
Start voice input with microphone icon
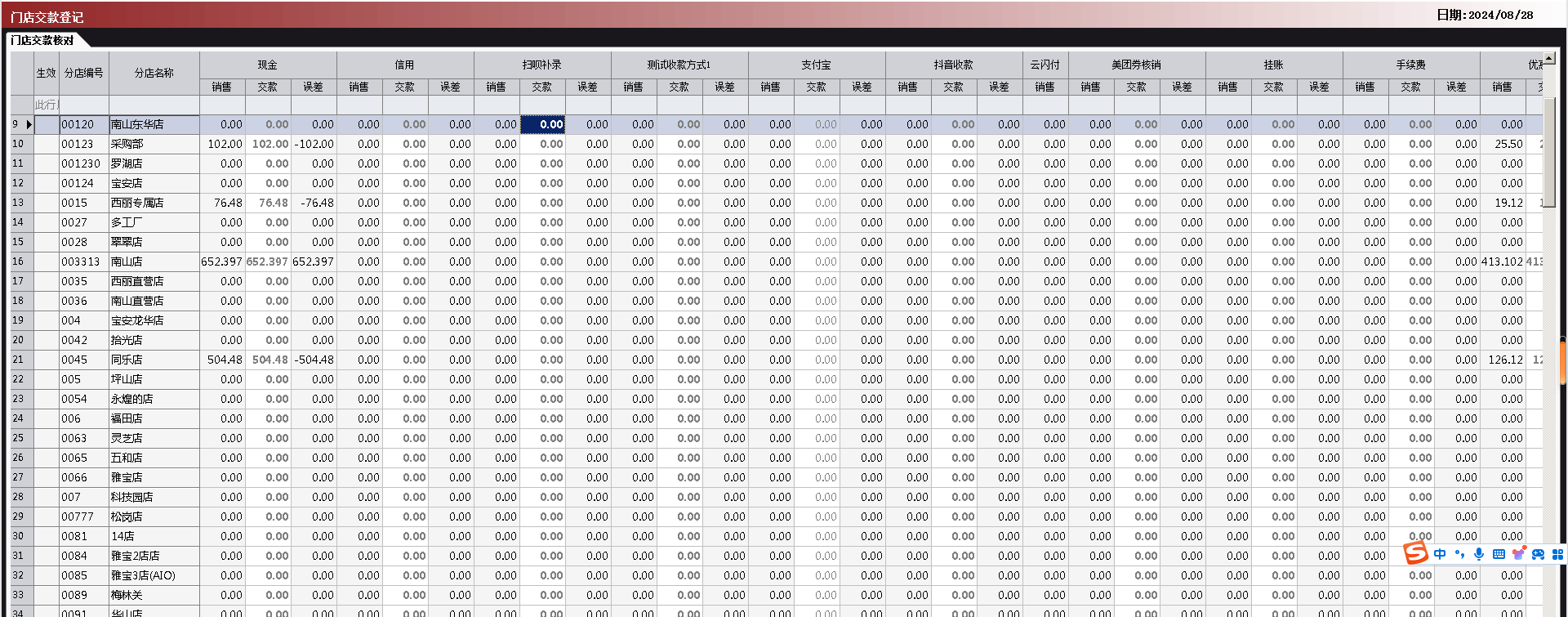[x=1479, y=554]
